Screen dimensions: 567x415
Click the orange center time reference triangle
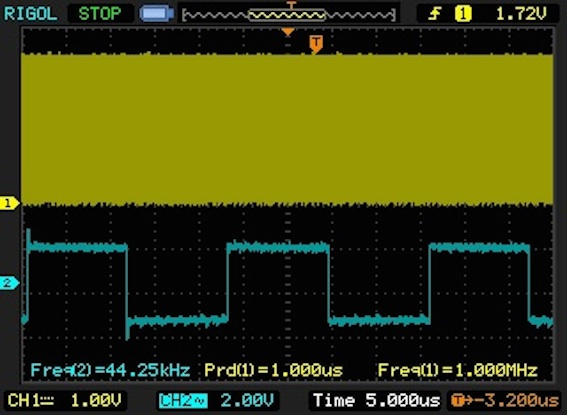(288, 33)
